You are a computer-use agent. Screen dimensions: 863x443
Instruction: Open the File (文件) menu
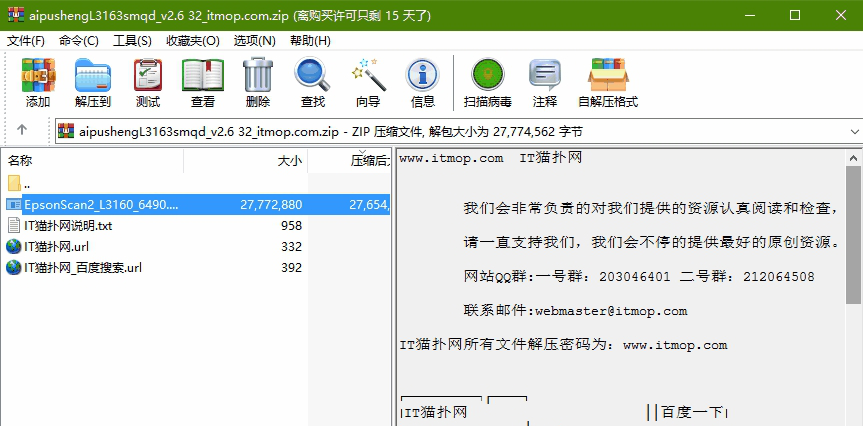pyautogui.click(x=25, y=41)
